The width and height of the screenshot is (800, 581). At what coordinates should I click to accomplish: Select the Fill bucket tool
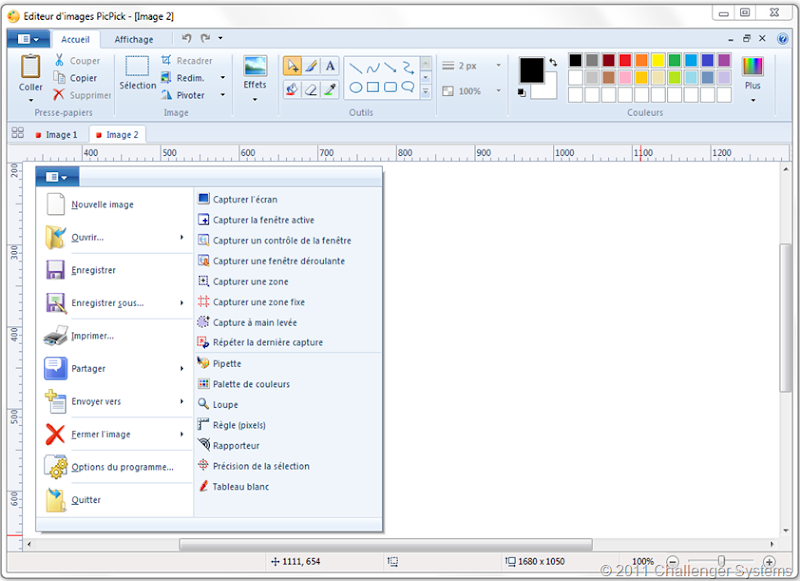coord(292,90)
